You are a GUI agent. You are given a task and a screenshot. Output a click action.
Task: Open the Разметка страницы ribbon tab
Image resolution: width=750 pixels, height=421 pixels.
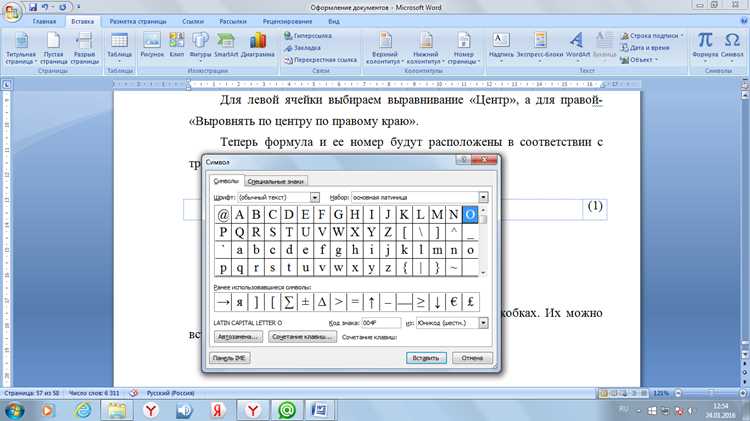pyautogui.click(x=138, y=22)
